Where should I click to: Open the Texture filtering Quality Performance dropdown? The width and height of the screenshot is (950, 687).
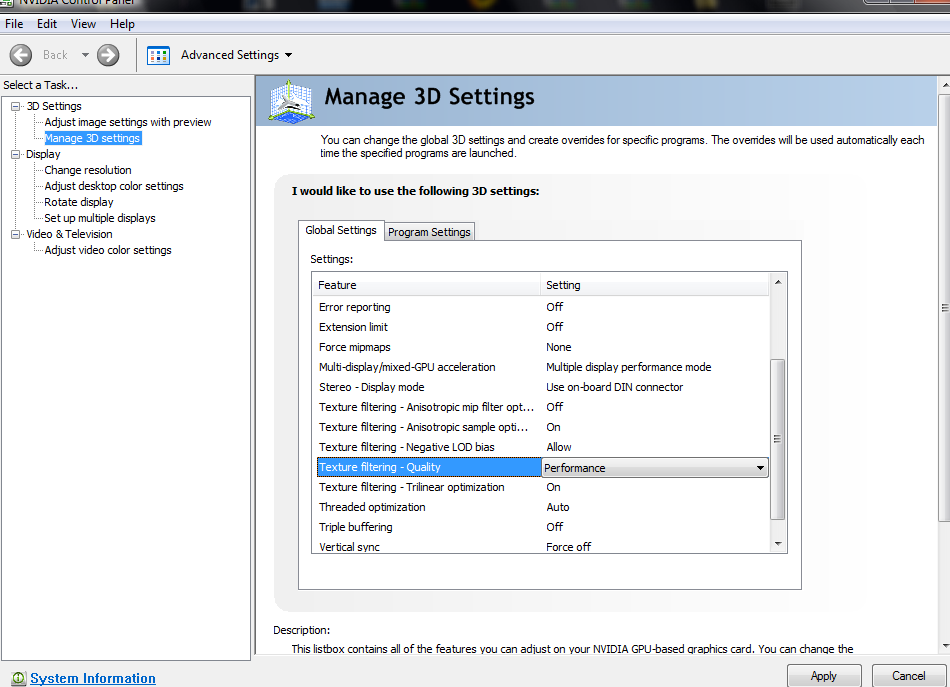654,468
